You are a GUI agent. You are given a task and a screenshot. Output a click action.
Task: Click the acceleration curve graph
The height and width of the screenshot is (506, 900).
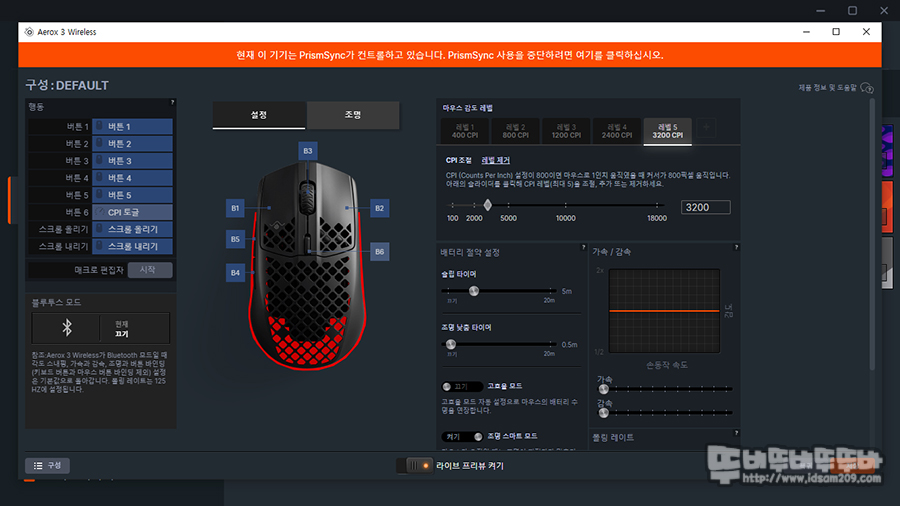pyautogui.click(x=664, y=311)
